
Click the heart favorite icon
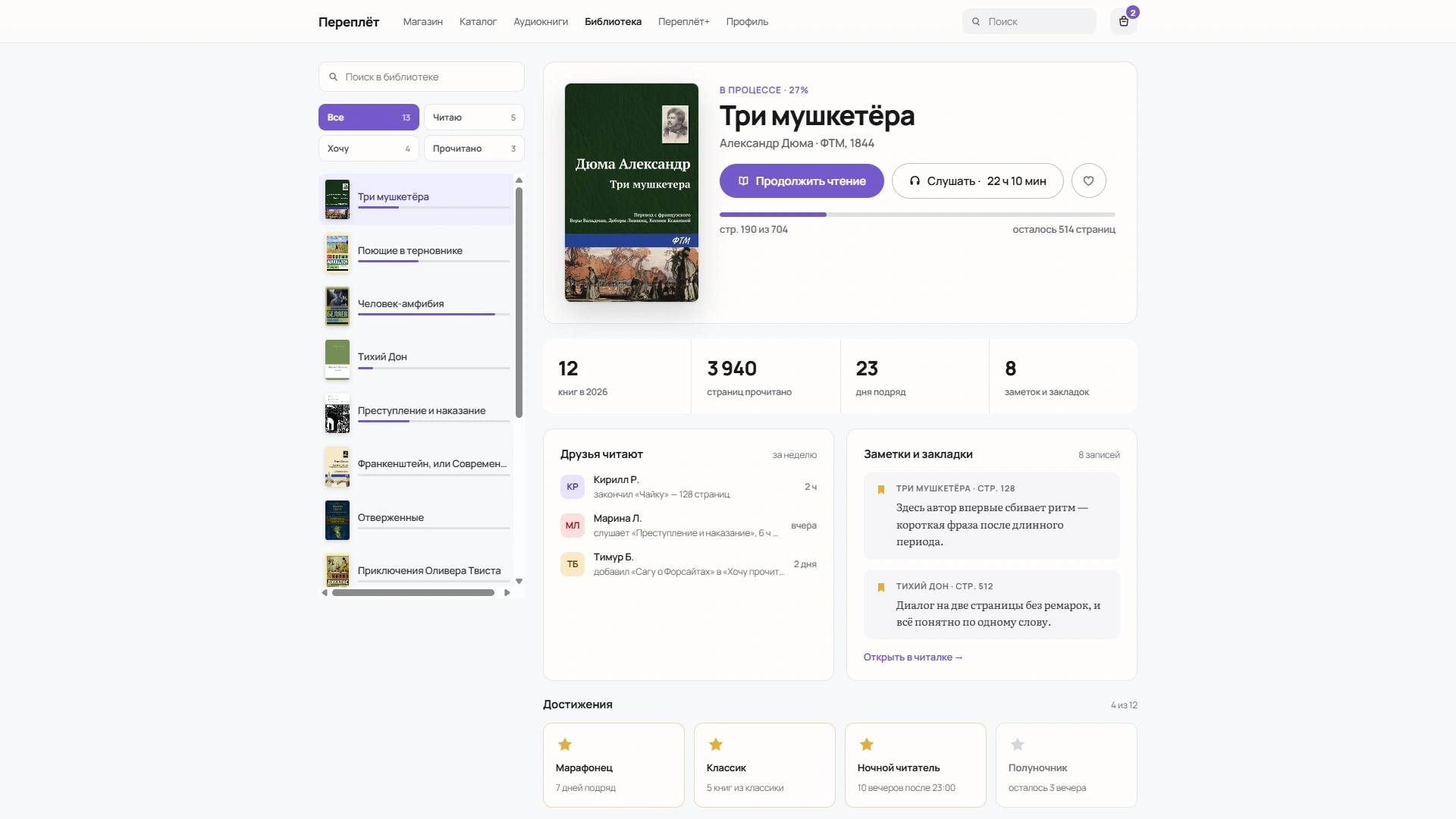[x=1088, y=181]
